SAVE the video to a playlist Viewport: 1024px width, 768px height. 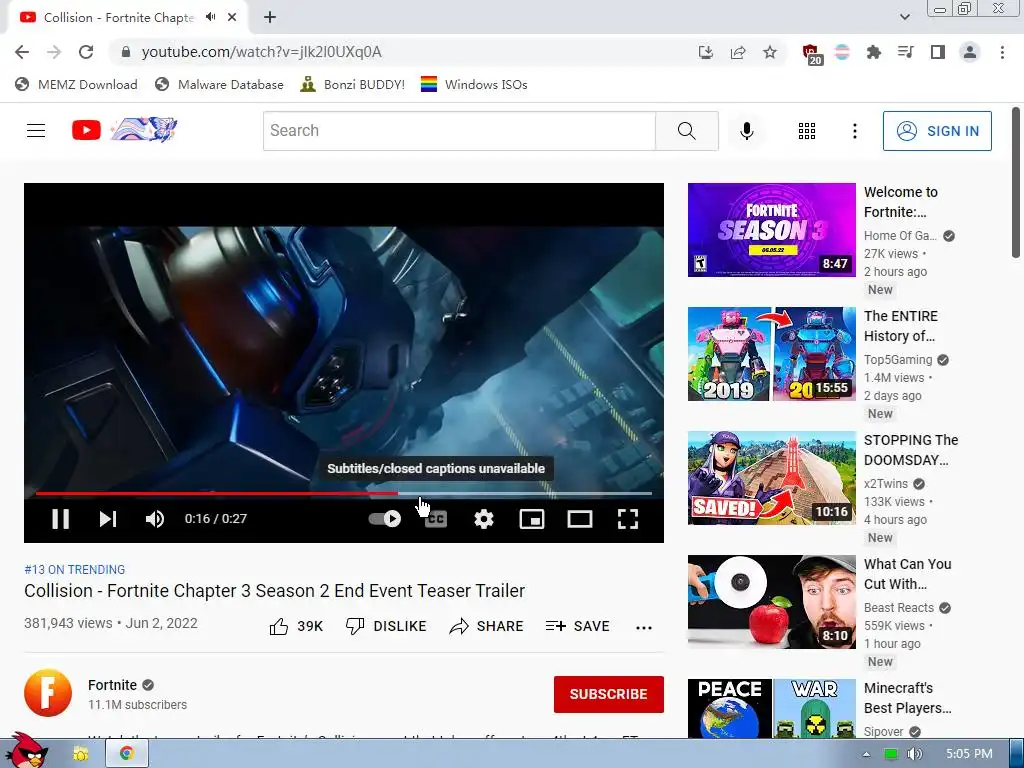click(577, 626)
